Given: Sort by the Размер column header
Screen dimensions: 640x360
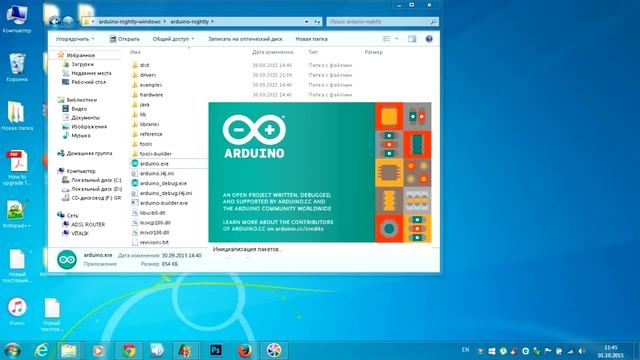Looking at the screenshot, I should tap(373, 52).
